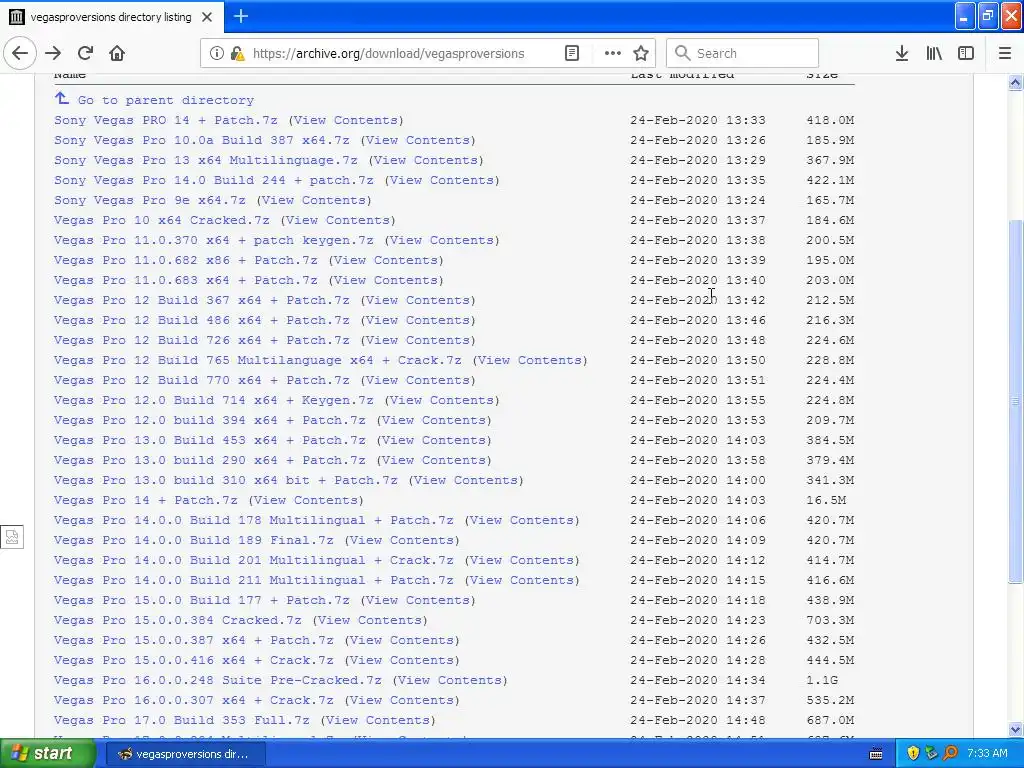Download Vegas Pro 12 Build 765 Multilanguage file
1024x768 pixels.
pyautogui.click(x=258, y=360)
